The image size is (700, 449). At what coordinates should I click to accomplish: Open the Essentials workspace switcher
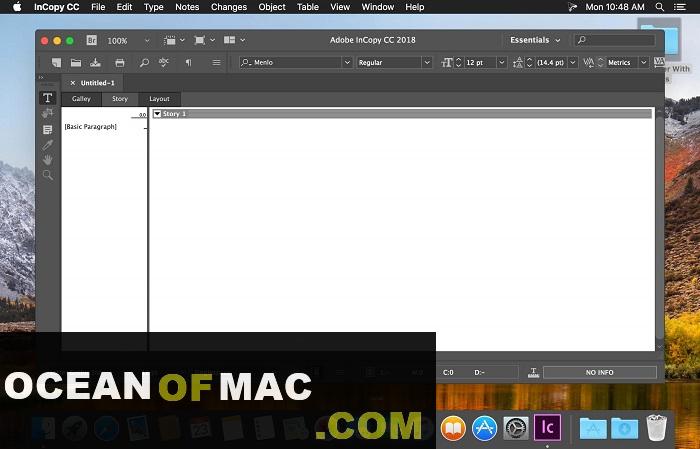click(x=535, y=40)
